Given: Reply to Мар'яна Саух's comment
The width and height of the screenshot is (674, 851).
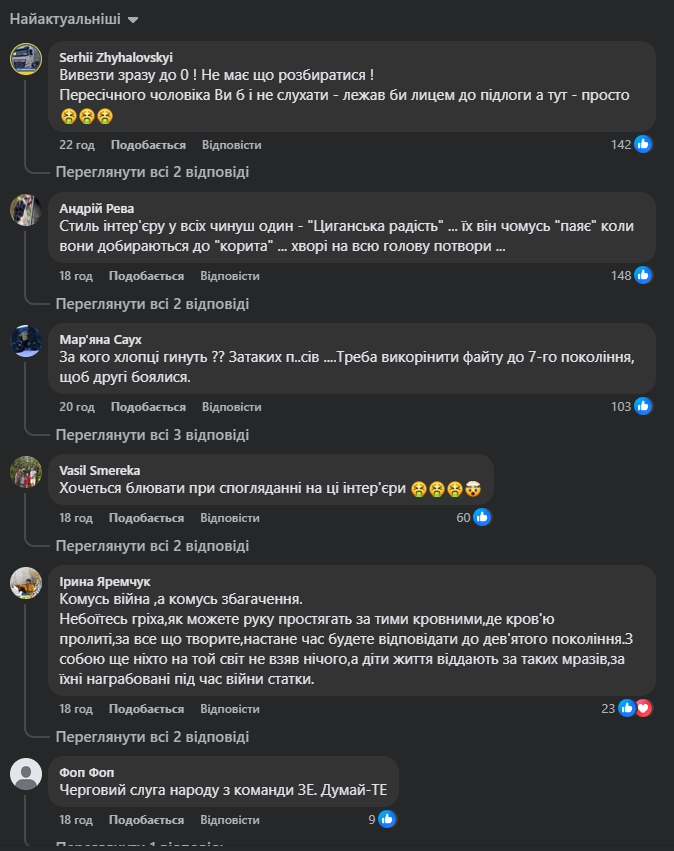Looking at the screenshot, I should (x=231, y=407).
